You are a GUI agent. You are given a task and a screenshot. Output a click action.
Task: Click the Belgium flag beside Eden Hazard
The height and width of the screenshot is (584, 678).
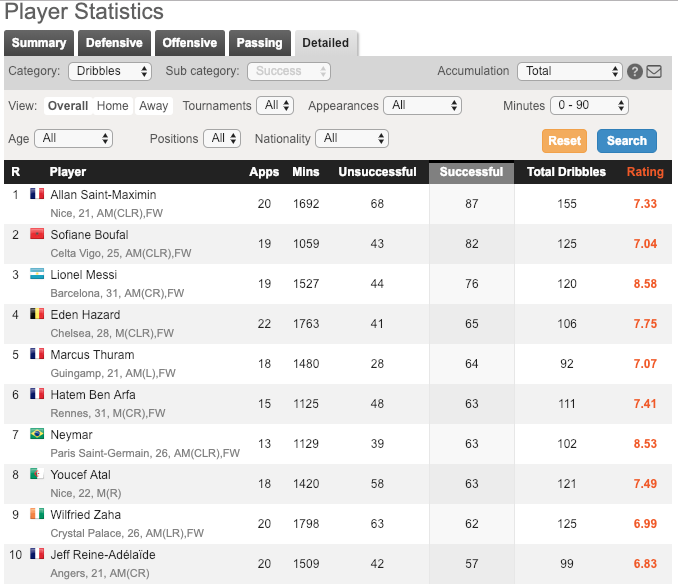tap(38, 314)
